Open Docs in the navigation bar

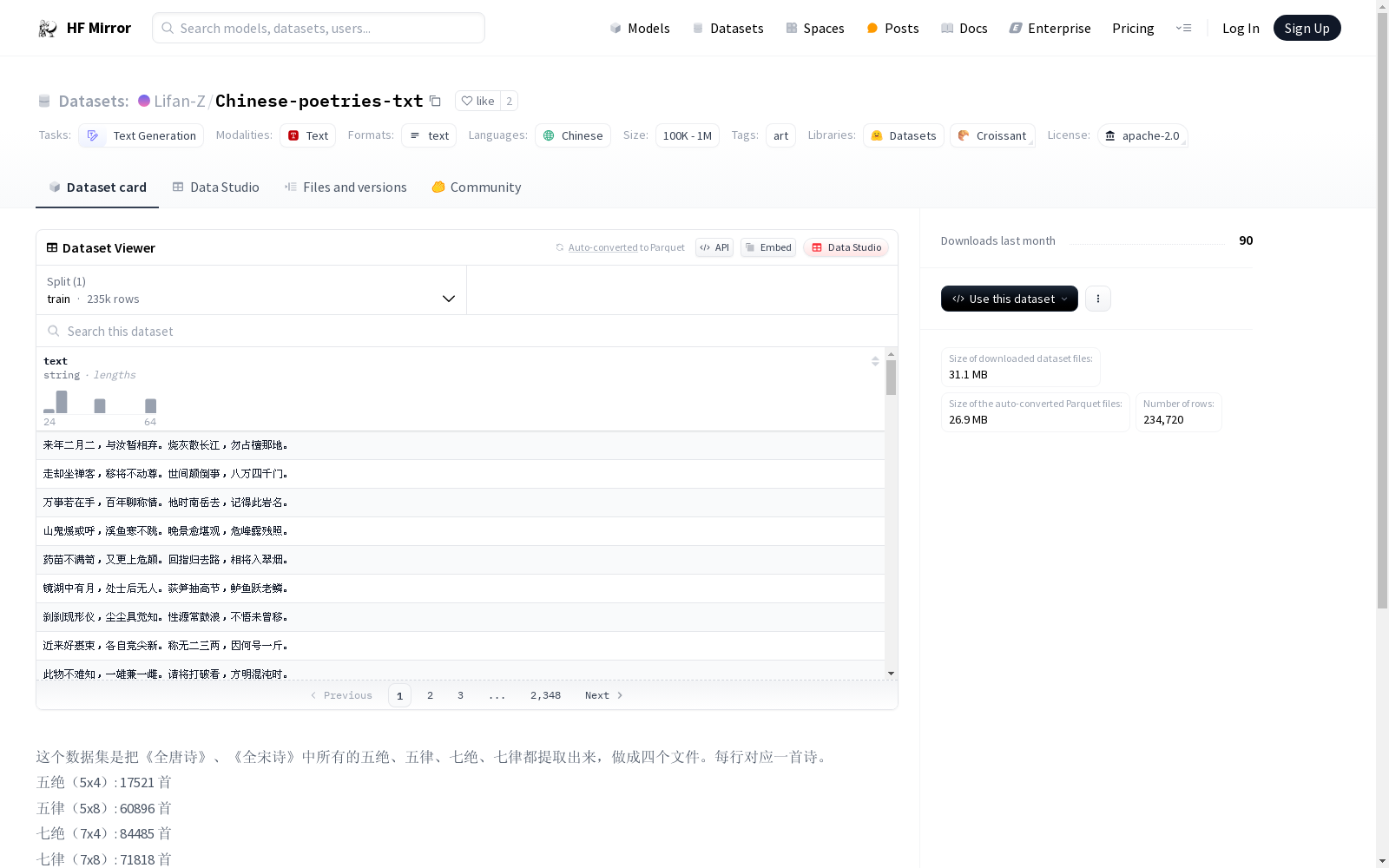(x=964, y=28)
